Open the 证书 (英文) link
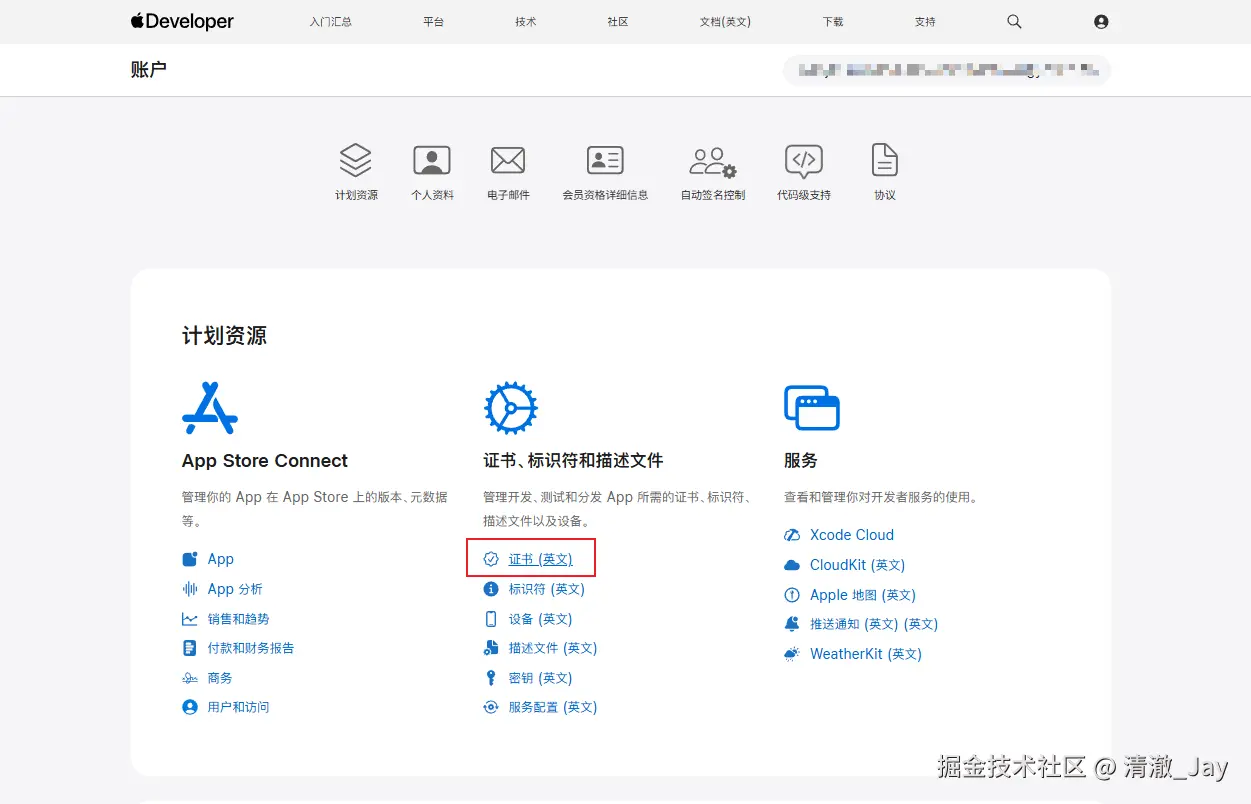 541,559
